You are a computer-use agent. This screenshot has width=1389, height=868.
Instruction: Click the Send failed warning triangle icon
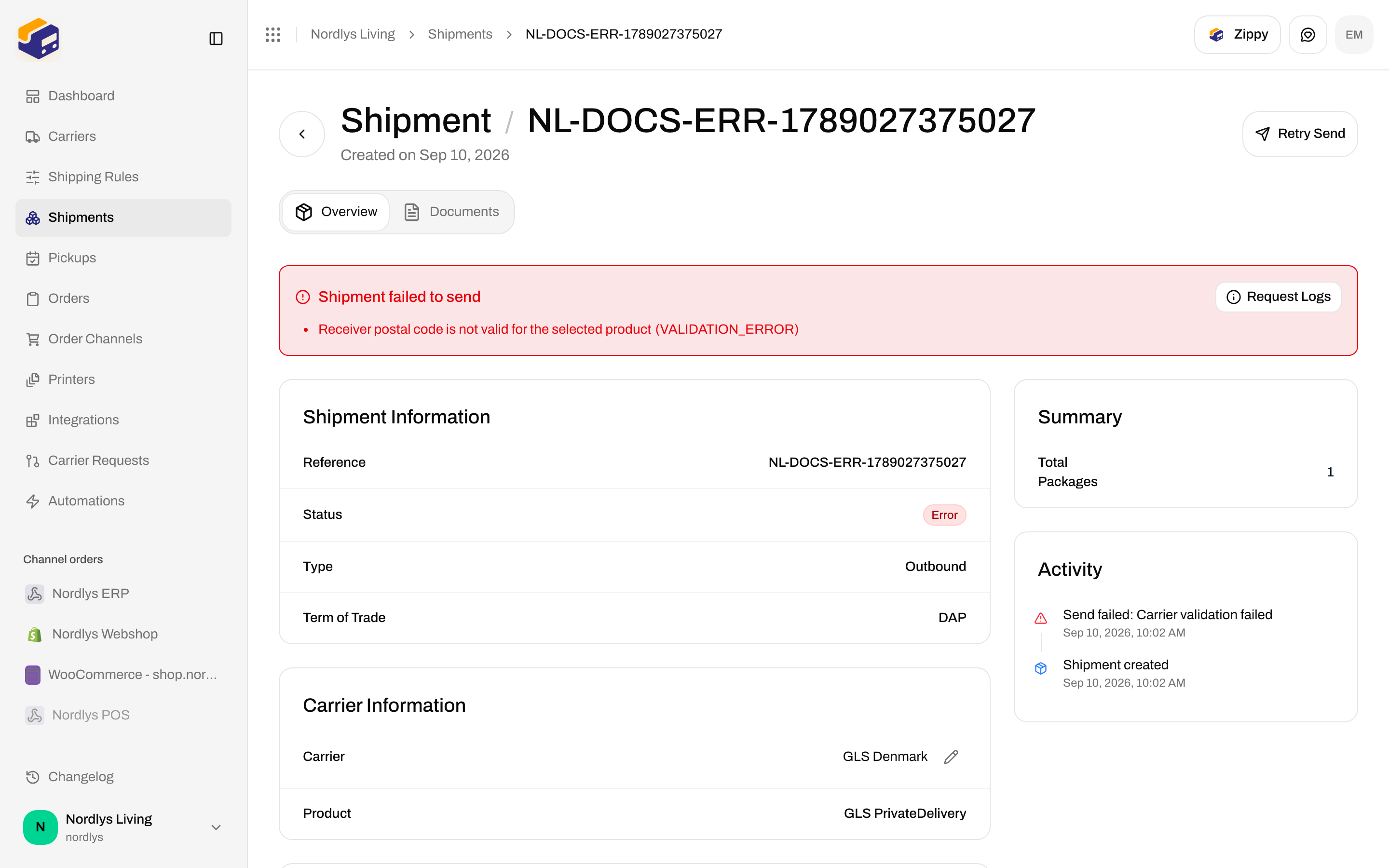coord(1041,618)
